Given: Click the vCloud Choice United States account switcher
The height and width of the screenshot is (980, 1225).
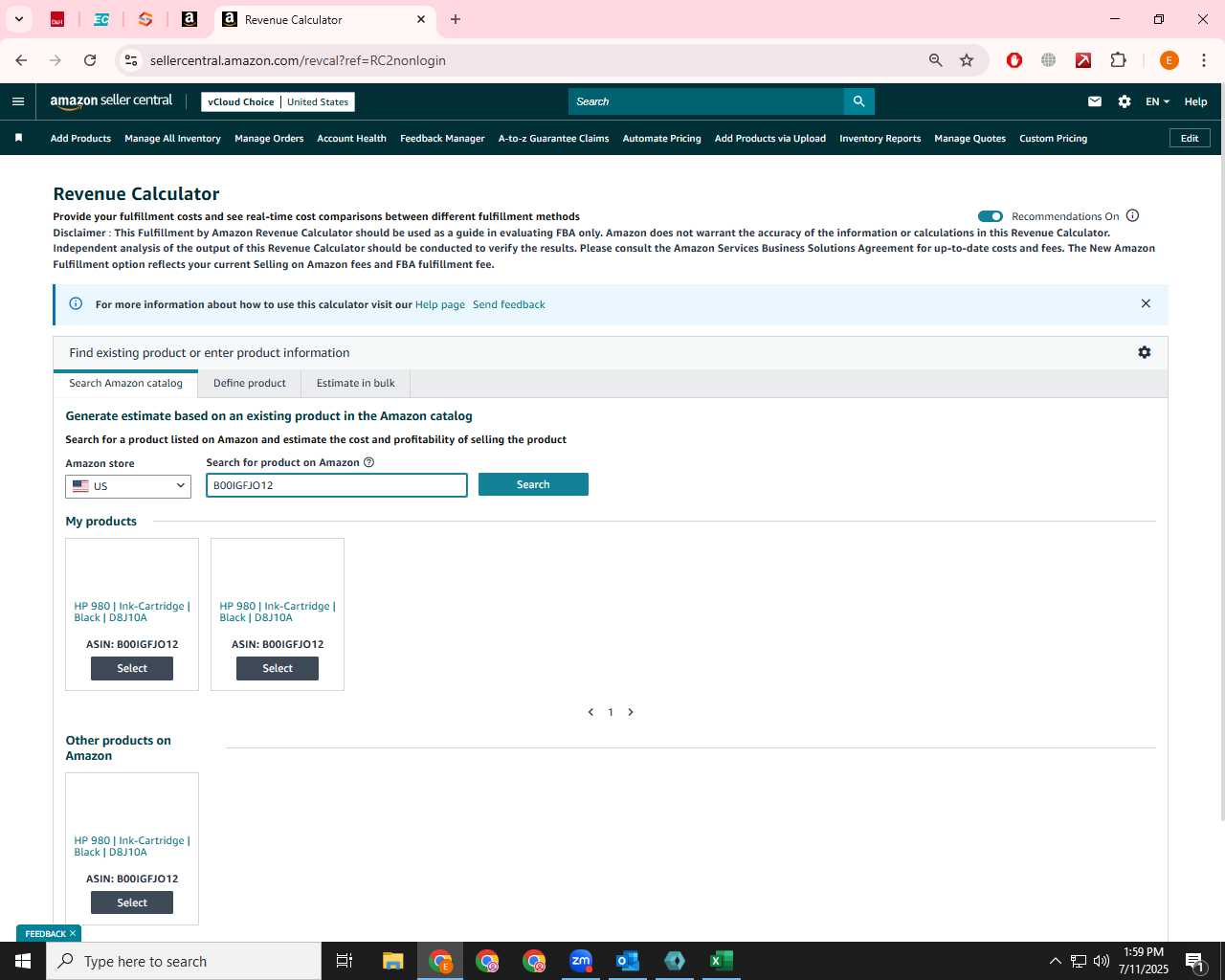Looking at the screenshot, I should tap(278, 101).
